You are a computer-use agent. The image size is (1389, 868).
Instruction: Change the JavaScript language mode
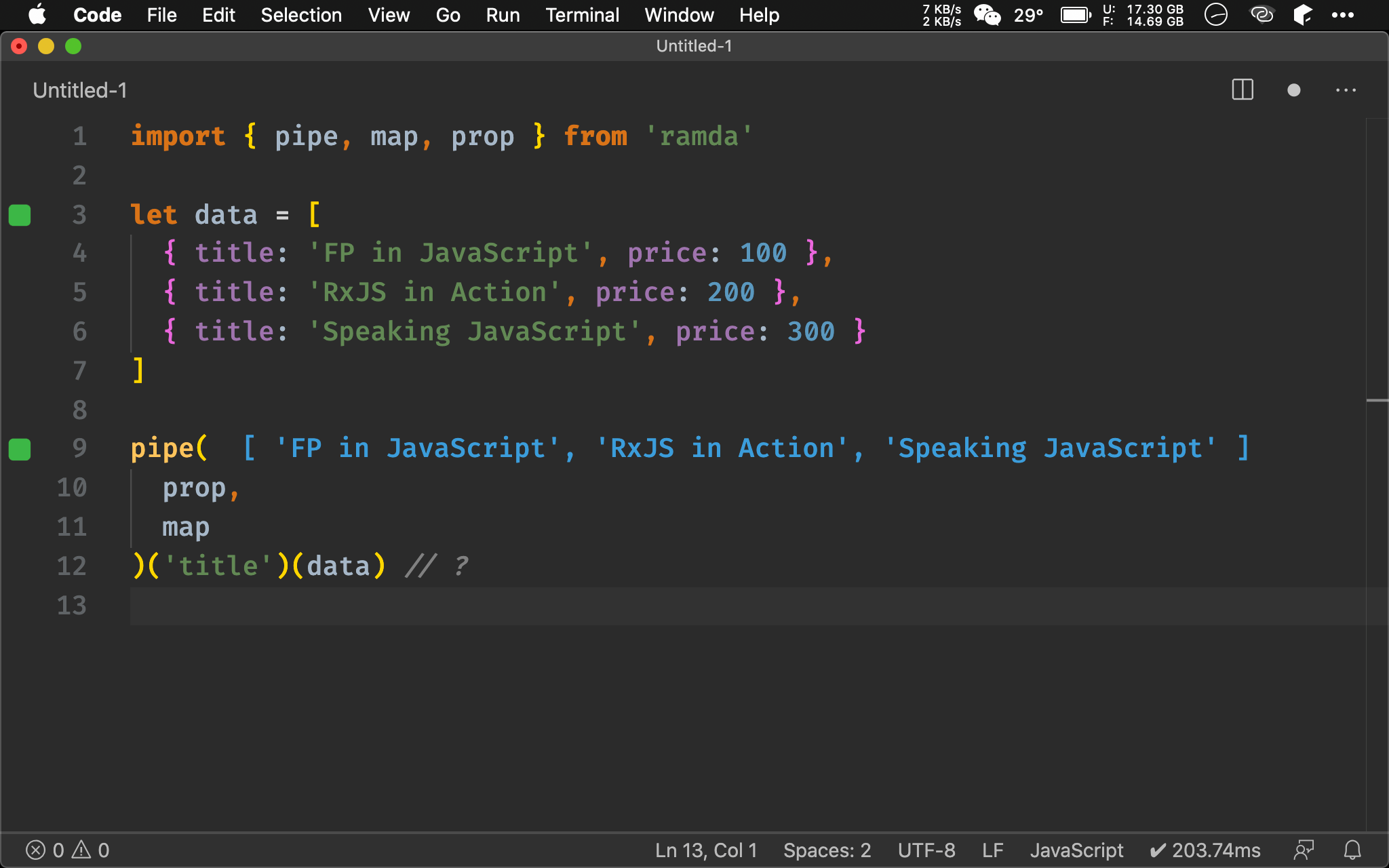1076,850
